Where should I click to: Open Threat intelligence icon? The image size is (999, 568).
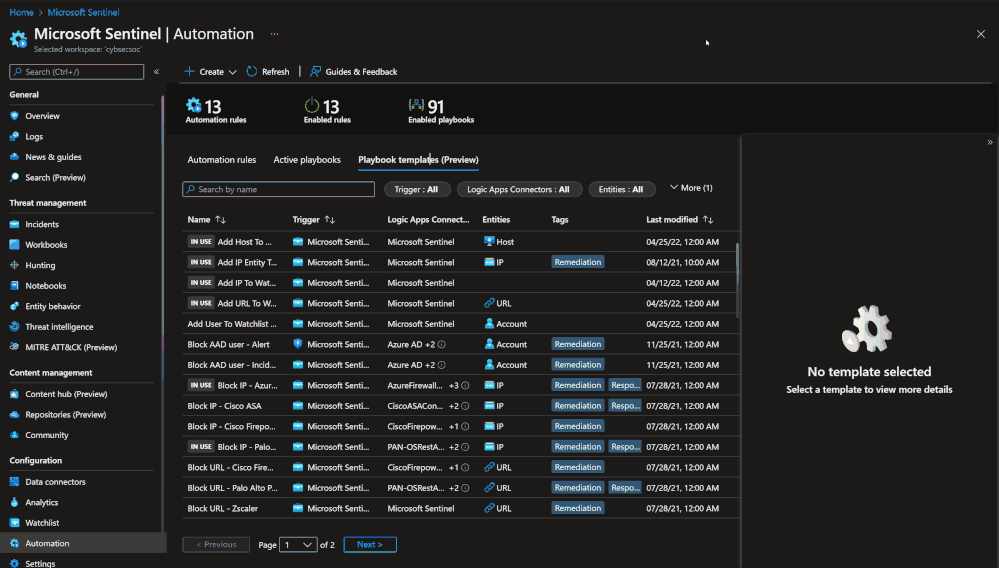point(15,327)
